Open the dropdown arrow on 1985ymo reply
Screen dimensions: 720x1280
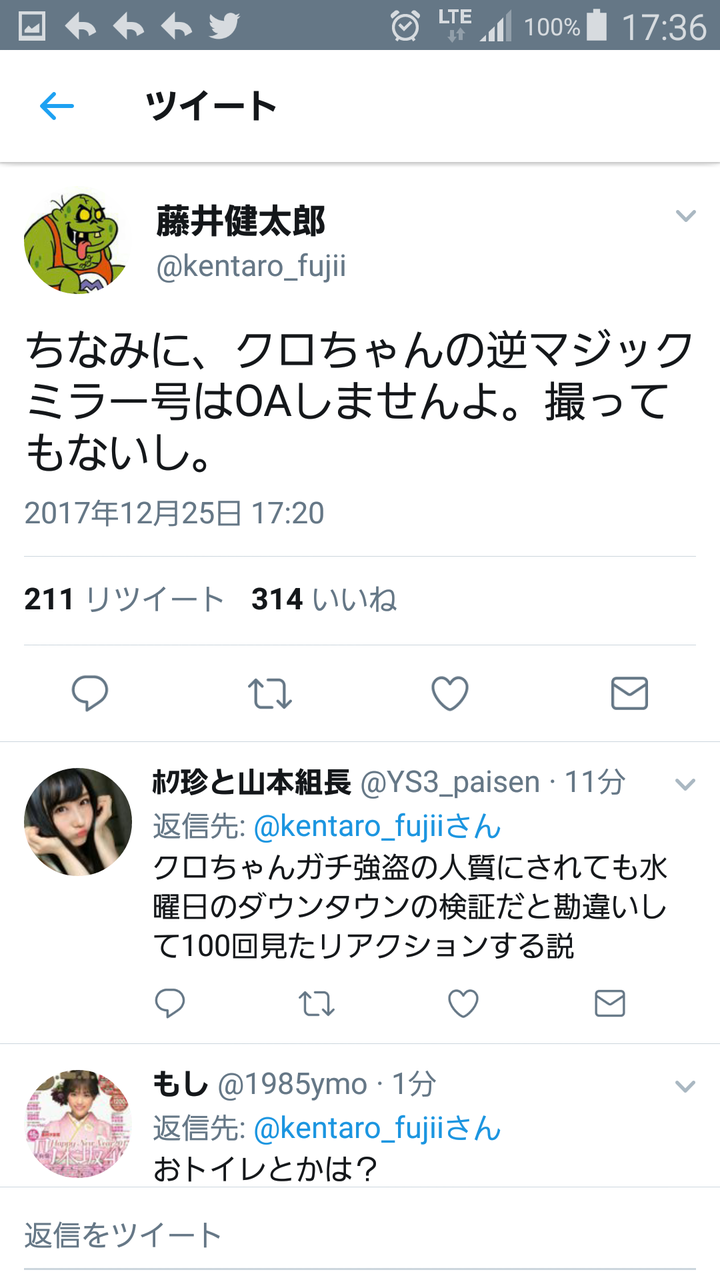(685, 1086)
